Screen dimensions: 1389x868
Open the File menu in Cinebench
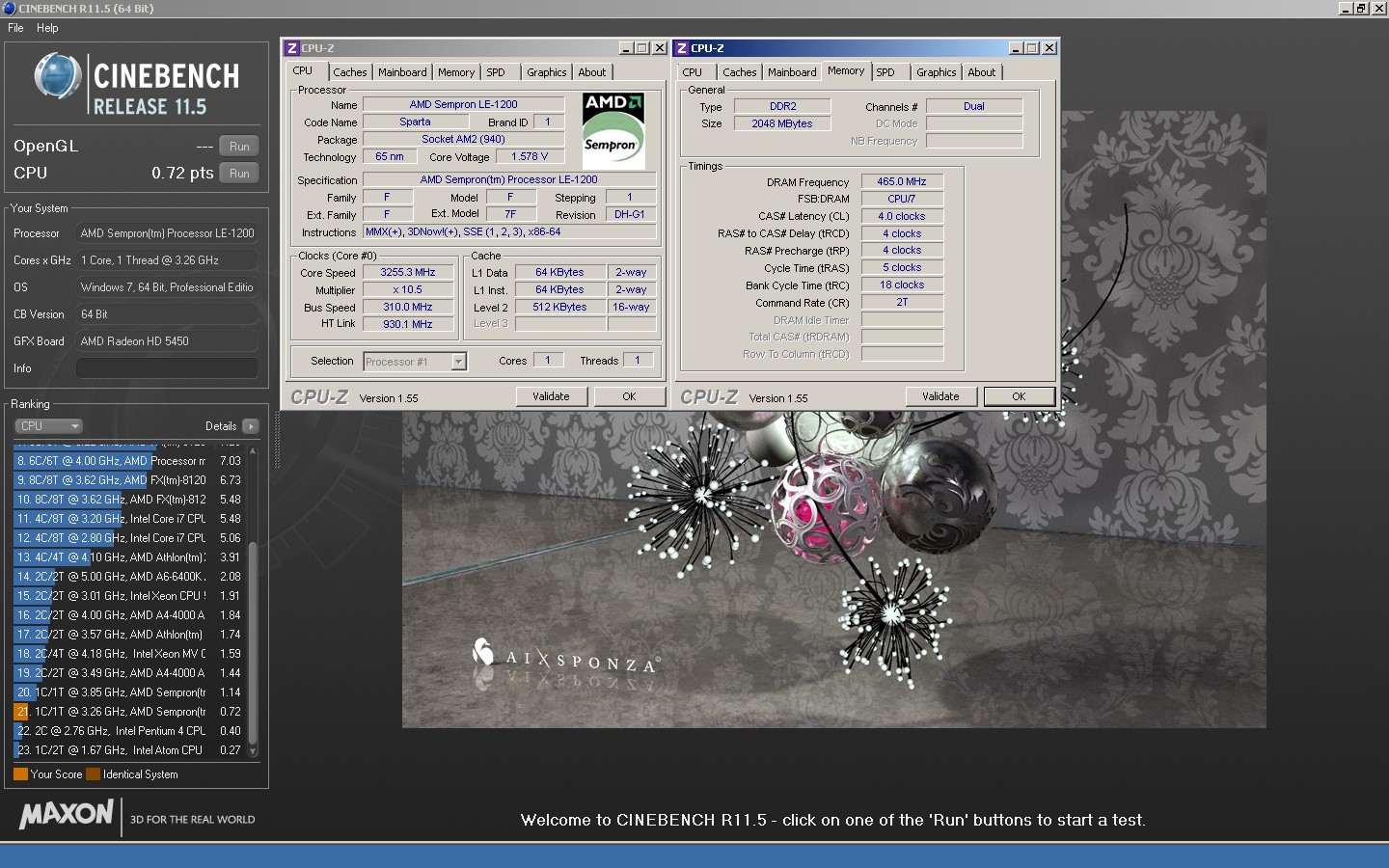click(x=15, y=28)
